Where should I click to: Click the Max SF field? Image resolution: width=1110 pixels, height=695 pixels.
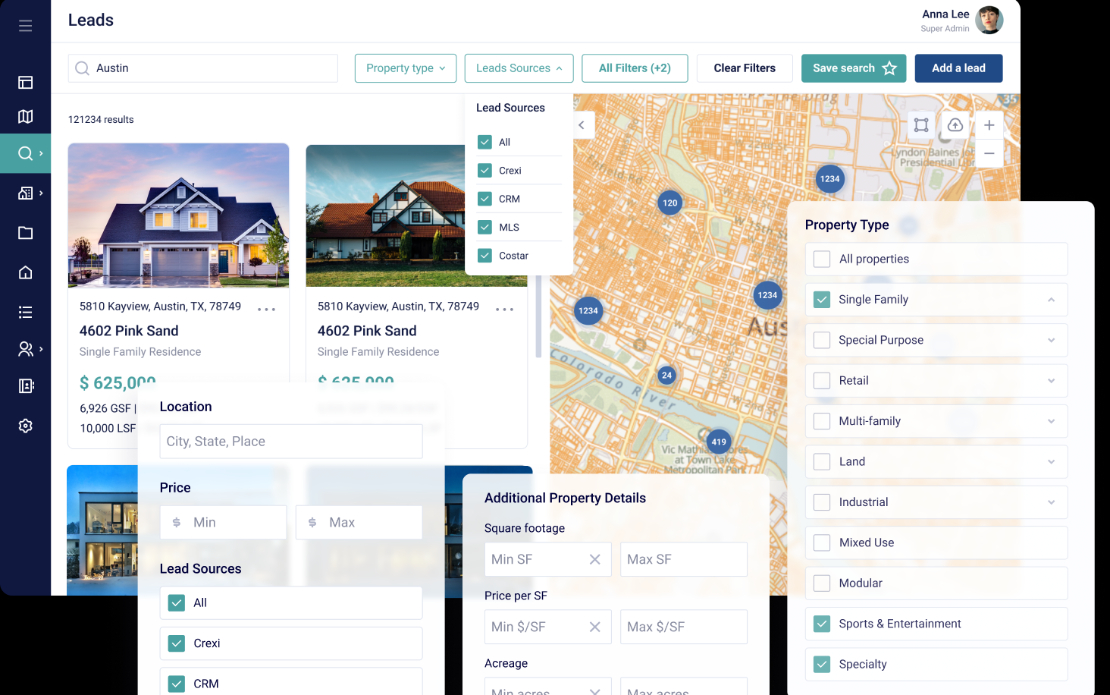[684, 559]
